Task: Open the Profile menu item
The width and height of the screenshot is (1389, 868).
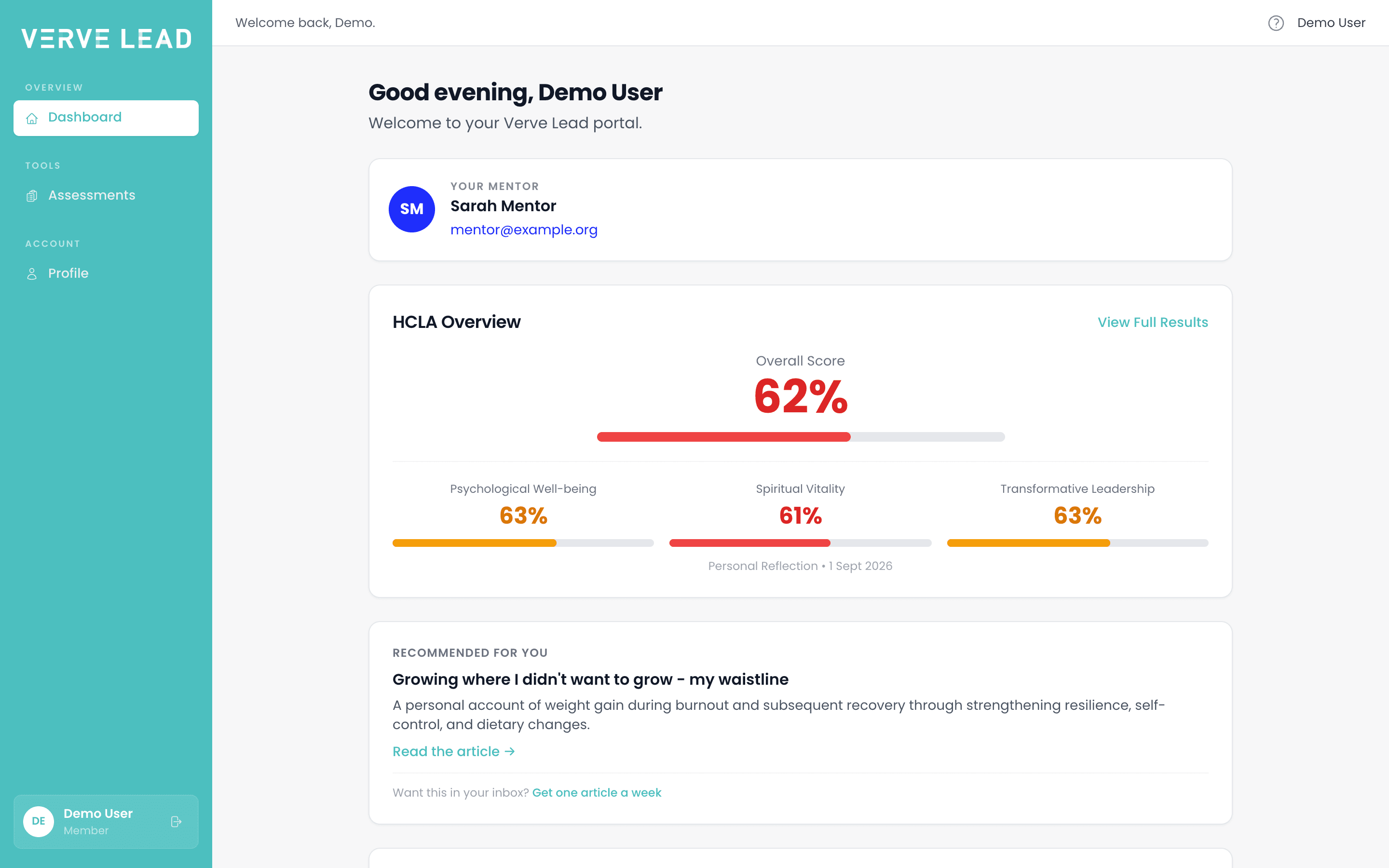Action: tap(106, 274)
